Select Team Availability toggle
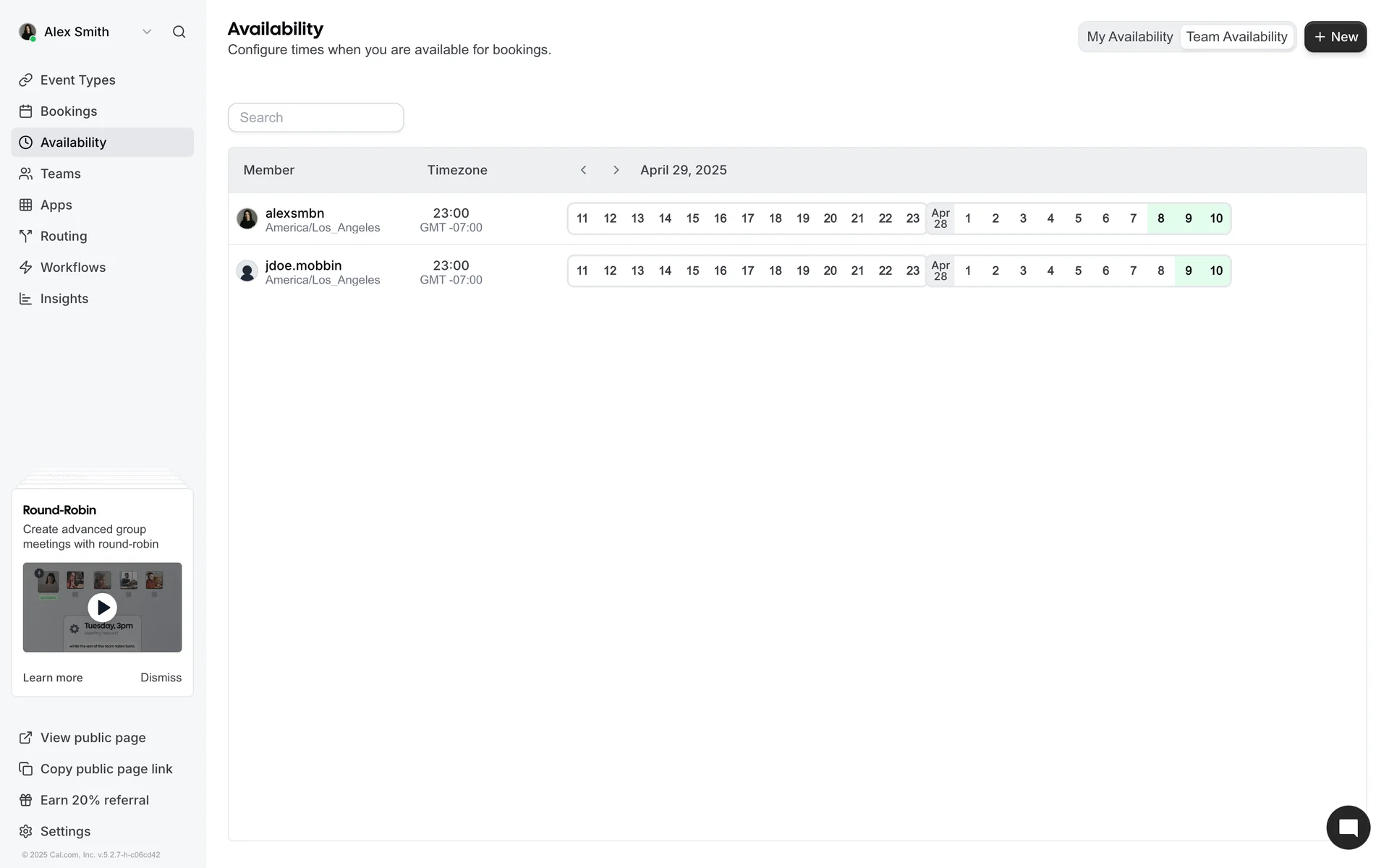The height and width of the screenshot is (868, 1389). point(1236,37)
